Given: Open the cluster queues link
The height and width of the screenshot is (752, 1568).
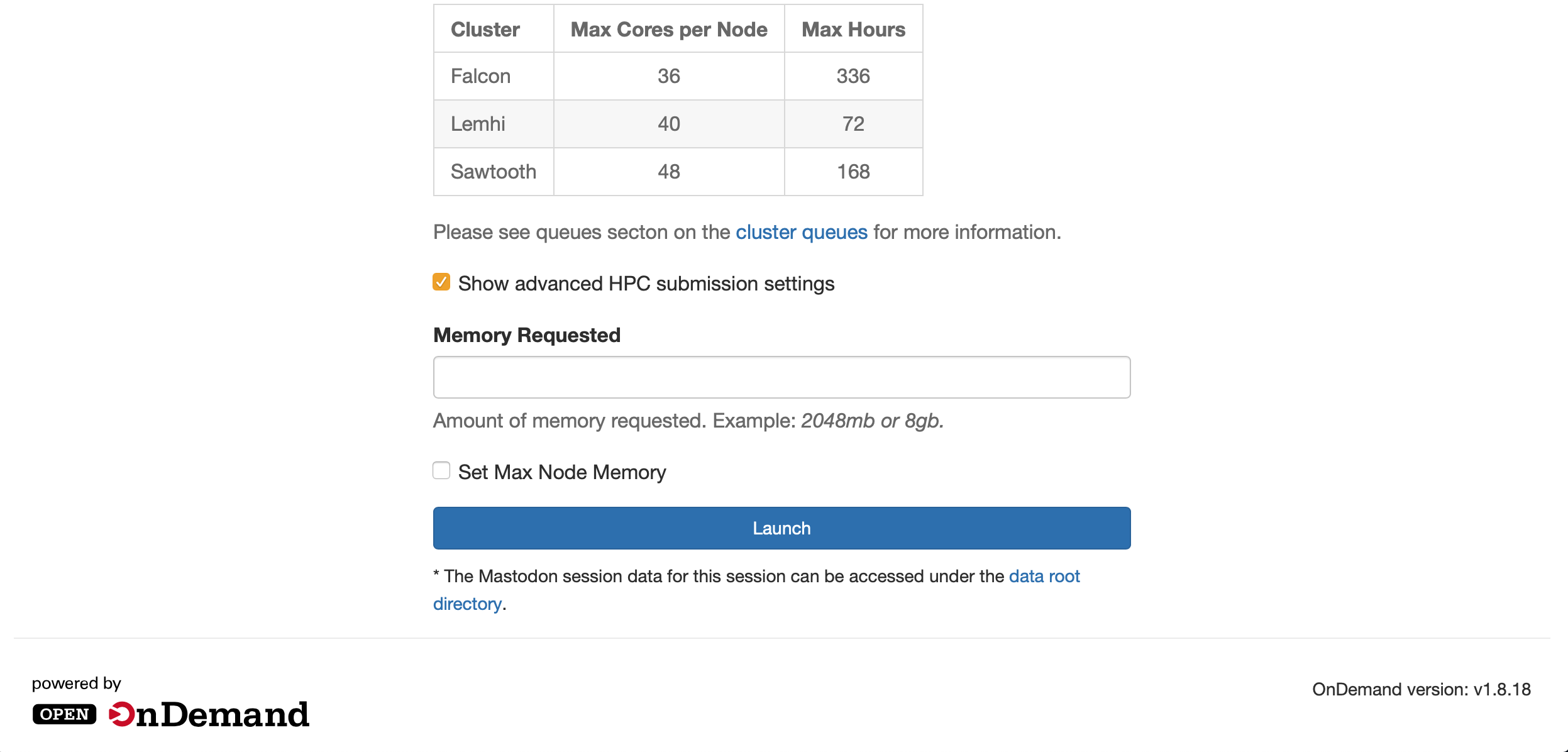Looking at the screenshot, I should [801, 232].
